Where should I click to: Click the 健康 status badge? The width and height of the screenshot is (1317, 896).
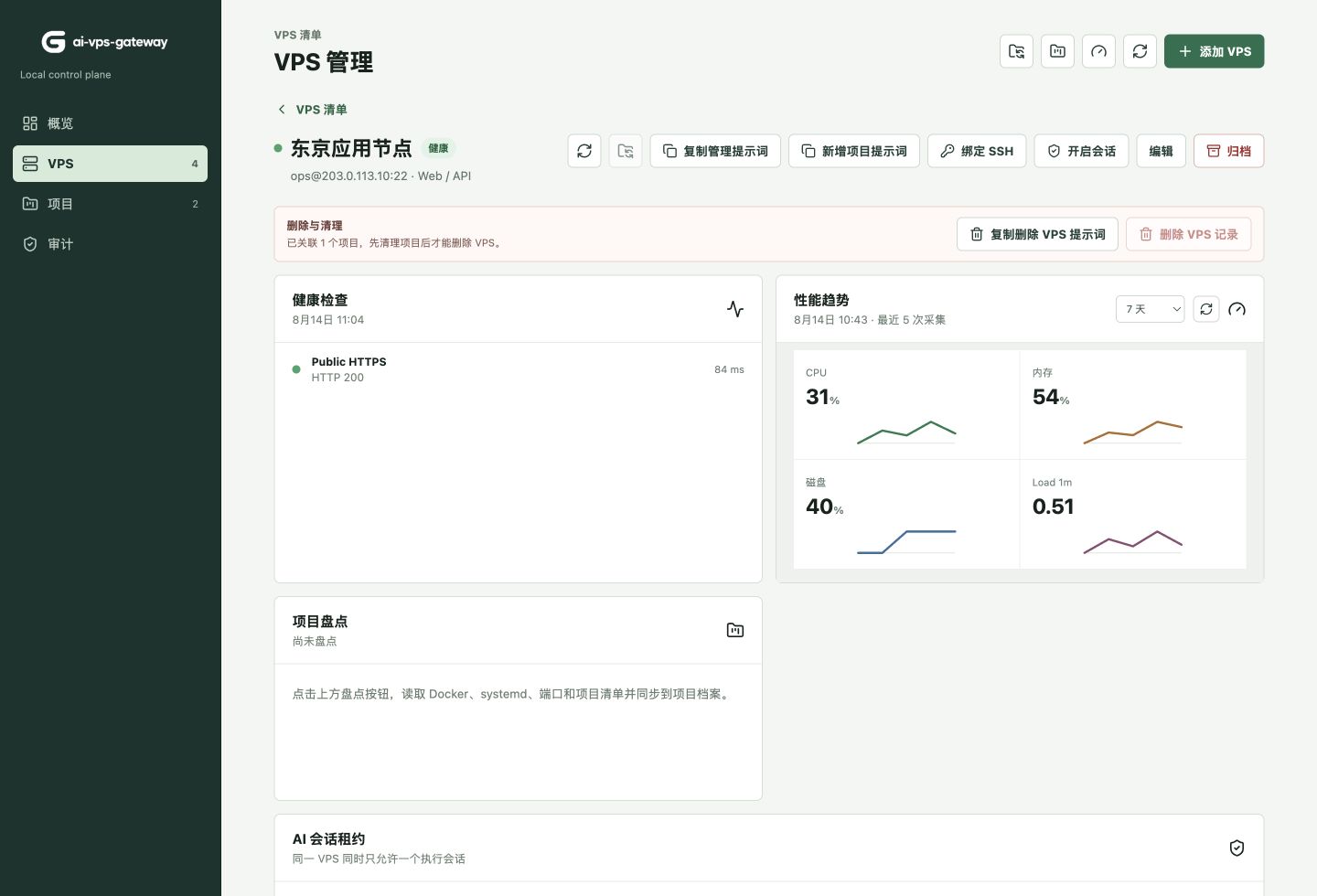438,148
